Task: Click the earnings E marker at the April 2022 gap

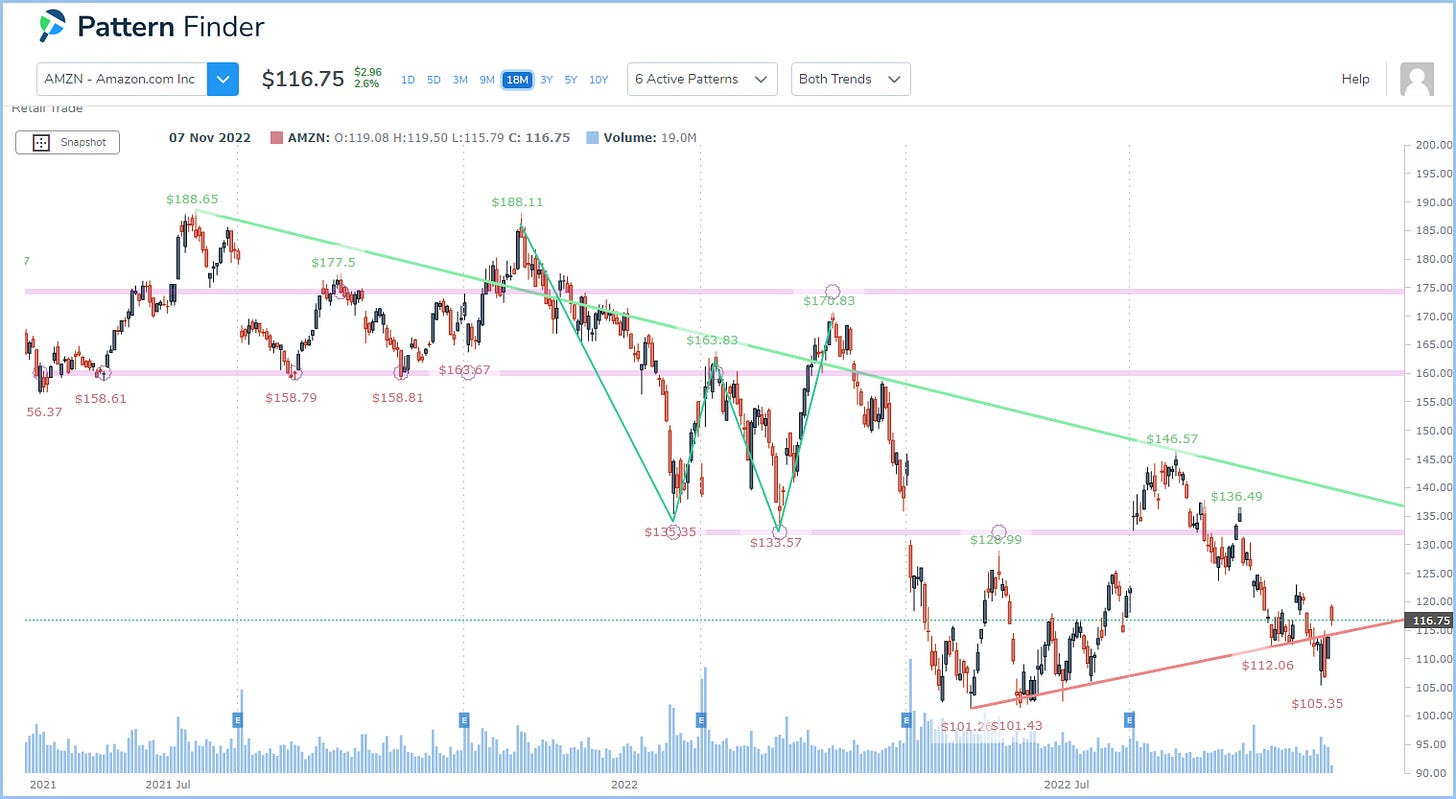Action: coord(905,719)
